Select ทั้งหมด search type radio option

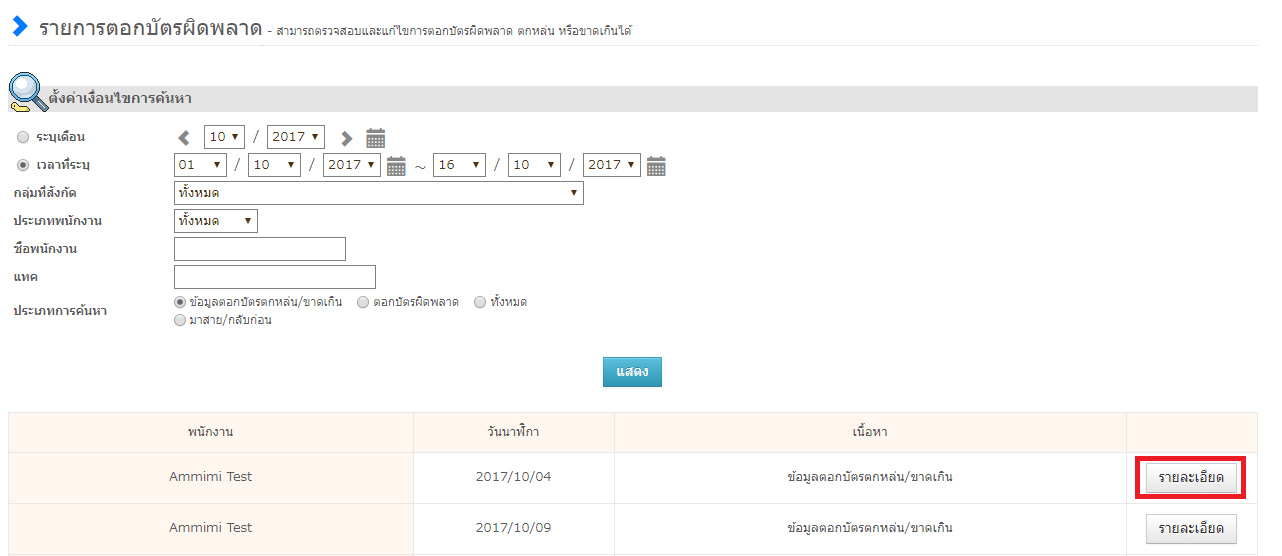coord(480,302)
